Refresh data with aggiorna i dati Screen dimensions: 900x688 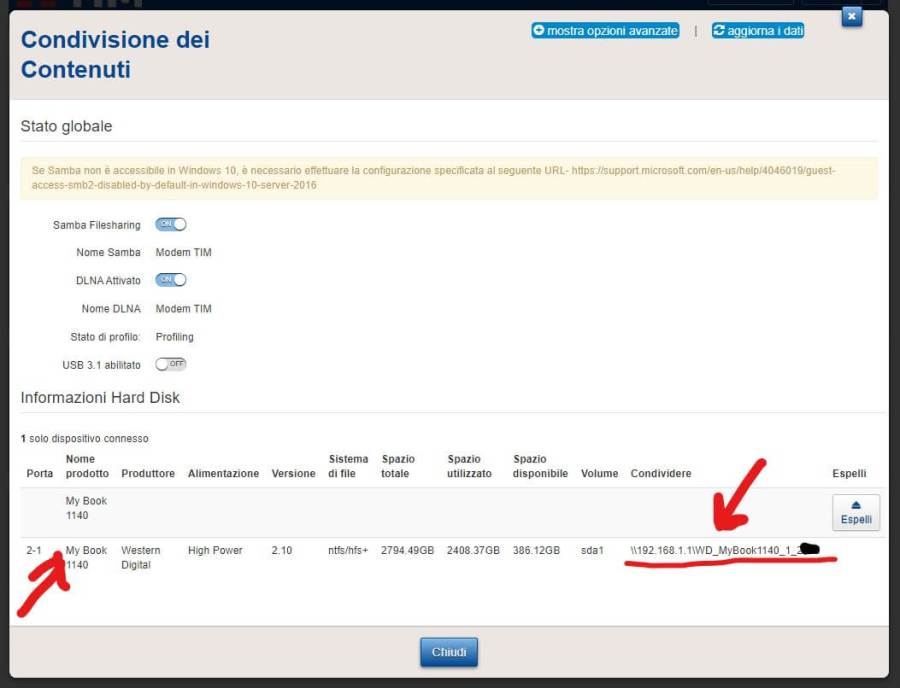pos(758,31)
